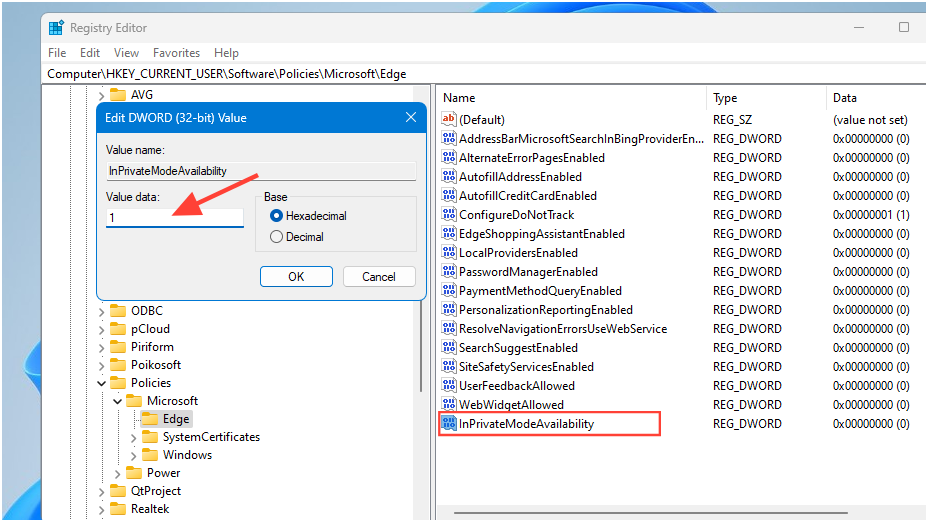Viewport: 927px width, 521px height.
Task: Click the Value data input field
Action: pos(175,217)
